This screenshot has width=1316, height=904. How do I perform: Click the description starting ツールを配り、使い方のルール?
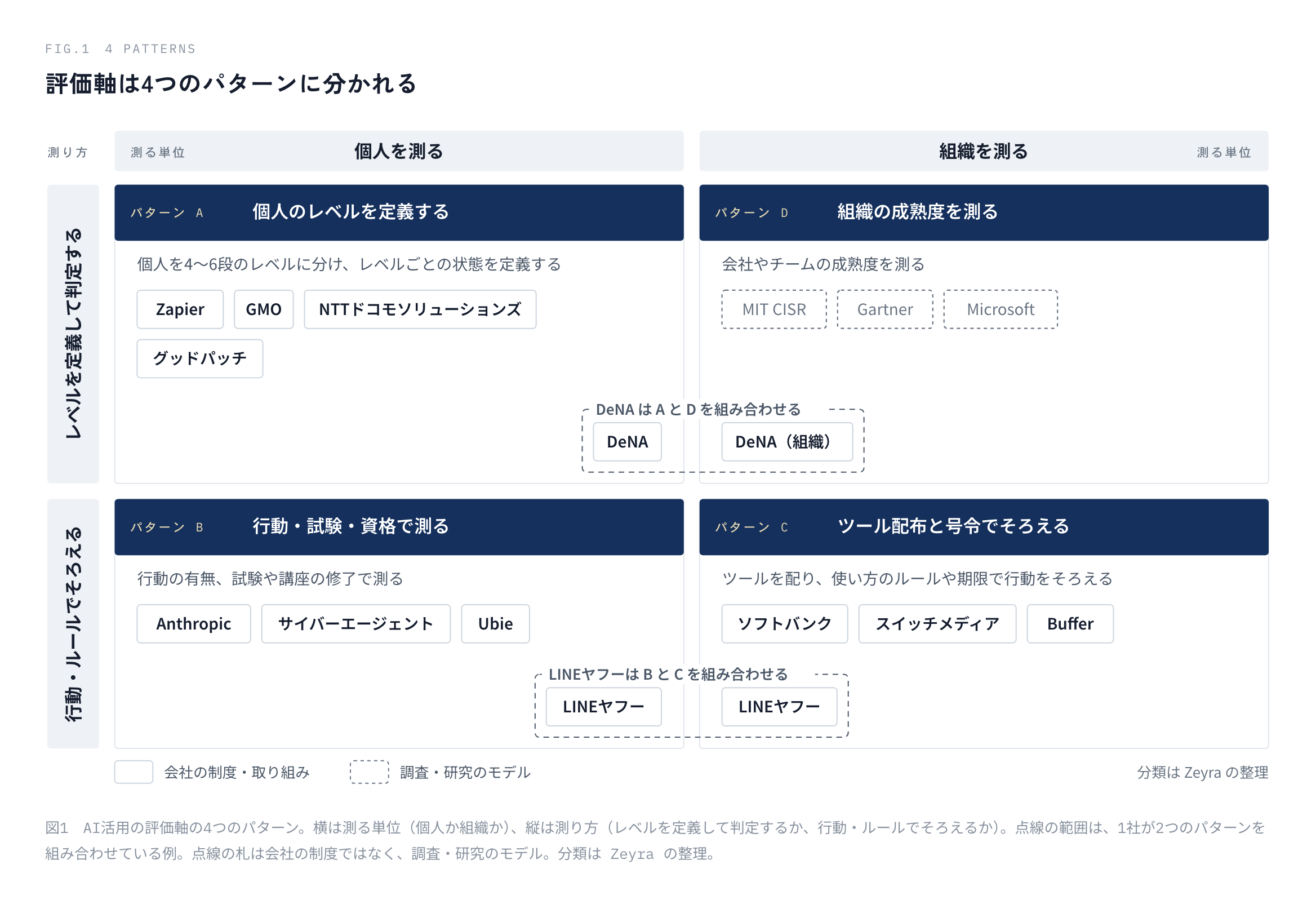[x=917, y=578]
